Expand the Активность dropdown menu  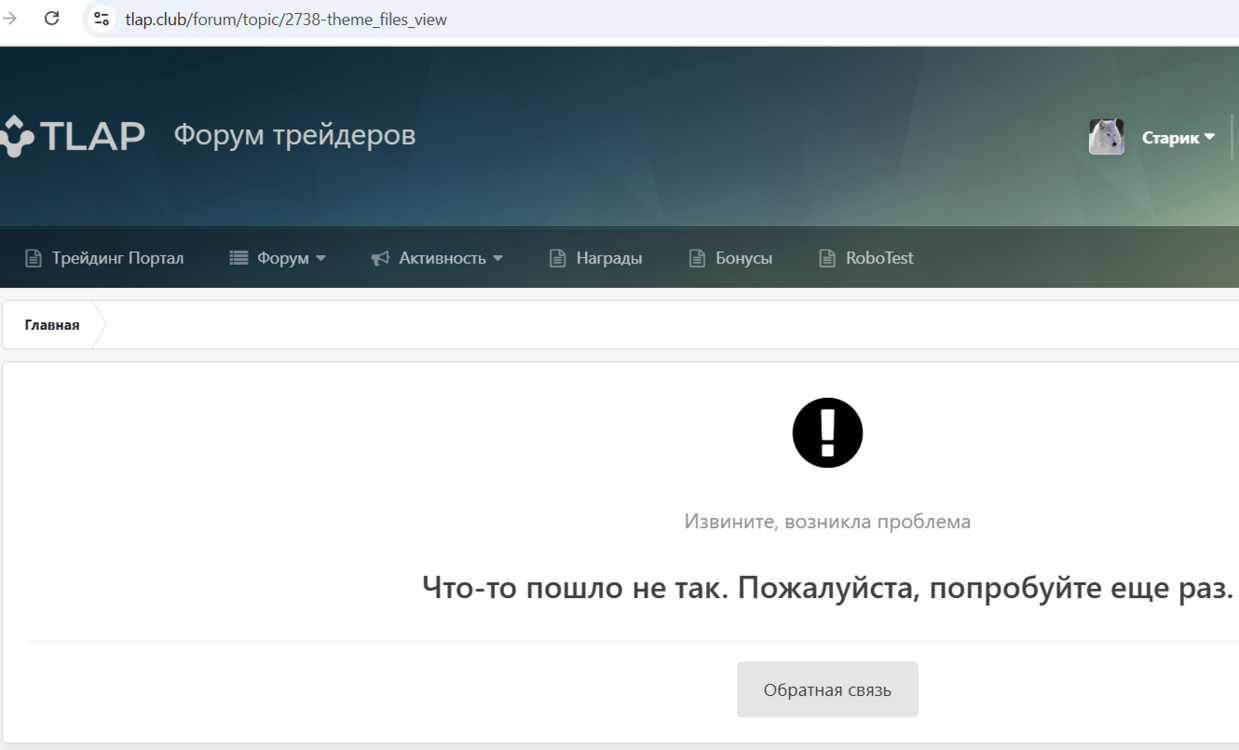pos(437,258)
